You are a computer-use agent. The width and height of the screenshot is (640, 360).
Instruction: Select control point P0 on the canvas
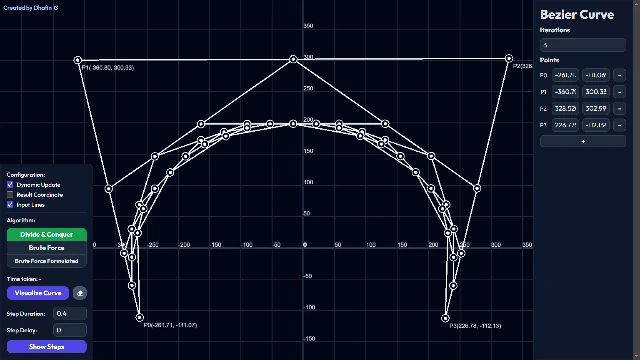[x=140, y=317]
